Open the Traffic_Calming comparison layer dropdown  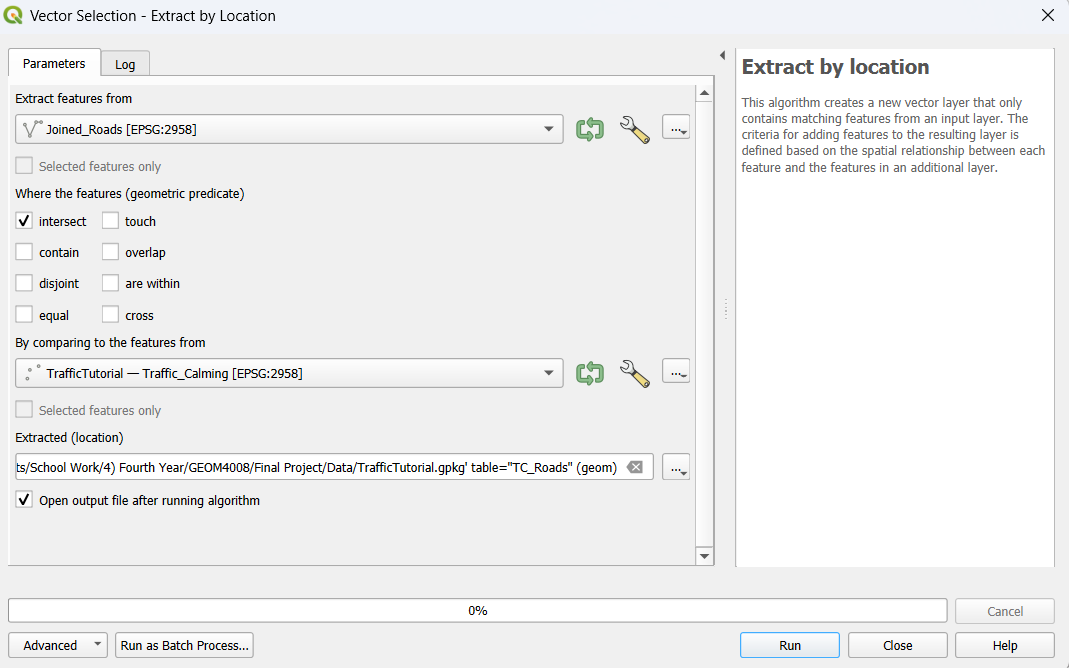(548, 373)
